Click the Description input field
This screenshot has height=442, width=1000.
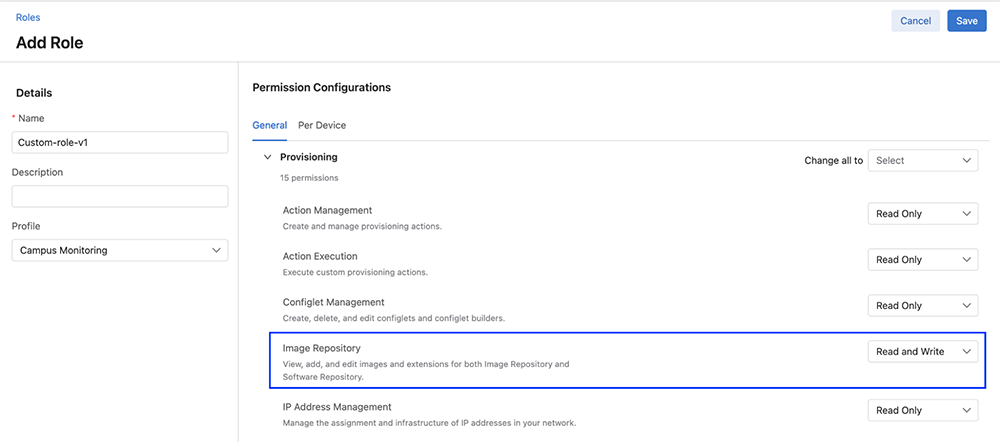tap(120, 196)
